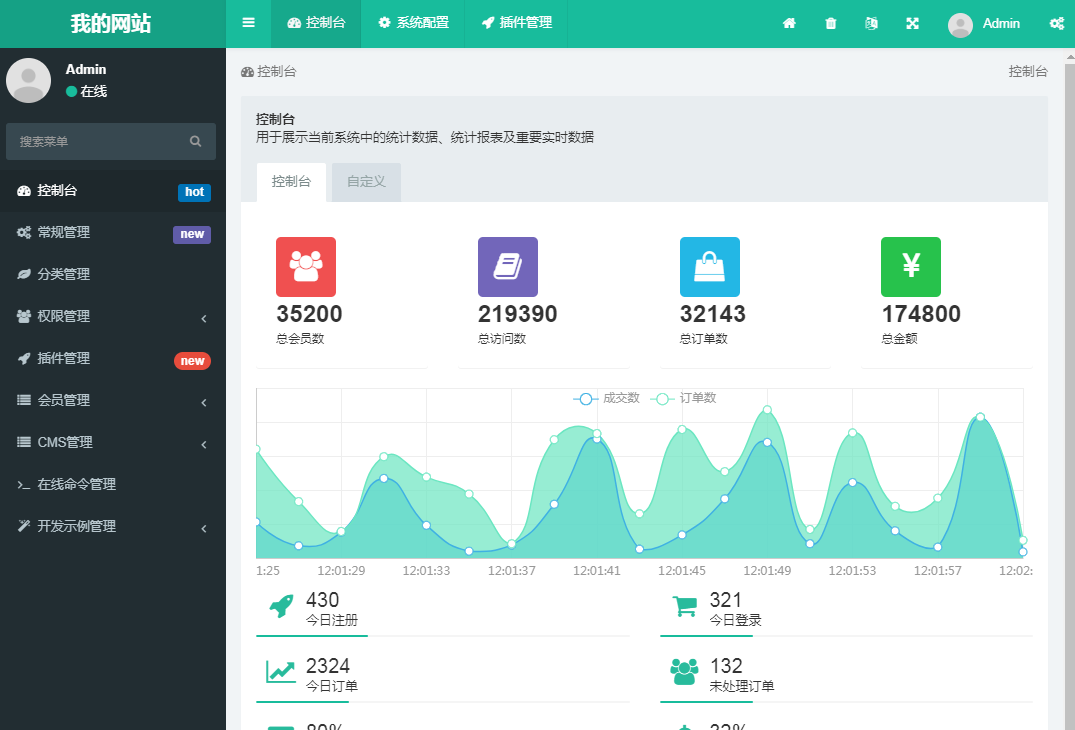The height and width of the screenshot is (730, 1075).
Task: Click the trash icon to clear cache
Action: point(830,23)
